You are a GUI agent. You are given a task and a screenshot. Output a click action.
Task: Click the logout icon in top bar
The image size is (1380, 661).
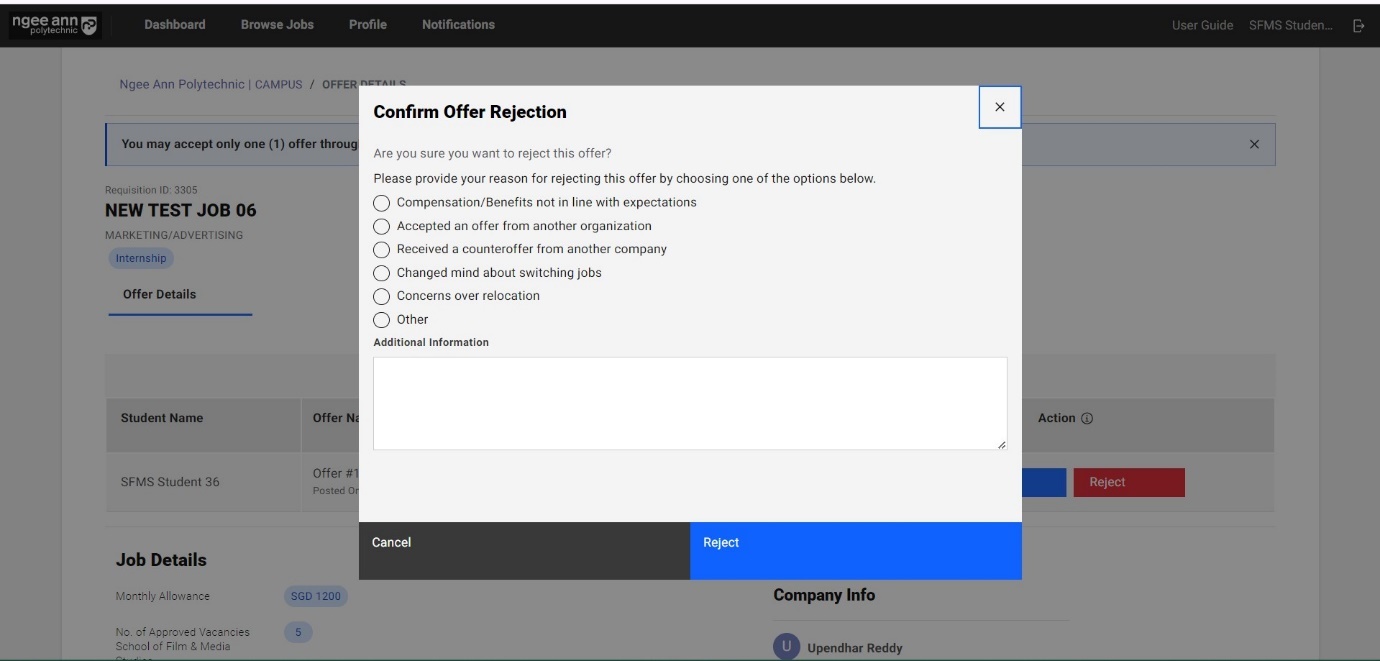[1358, 26]
